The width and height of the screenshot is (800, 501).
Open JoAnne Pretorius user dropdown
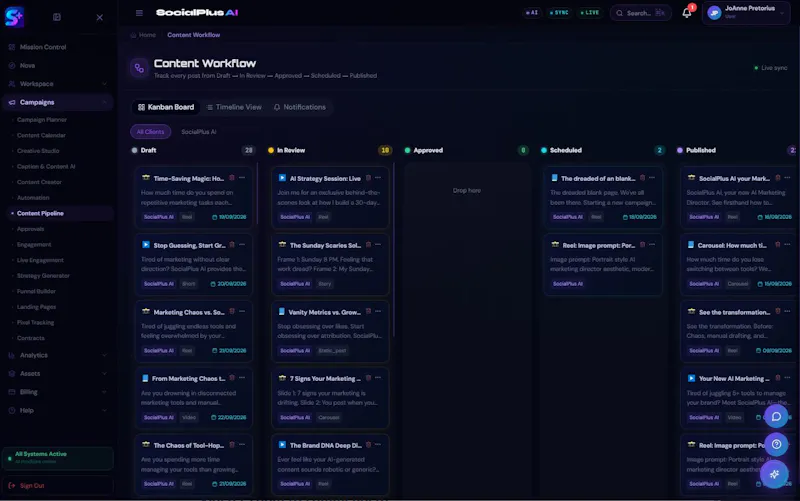(x=746, y=13)
